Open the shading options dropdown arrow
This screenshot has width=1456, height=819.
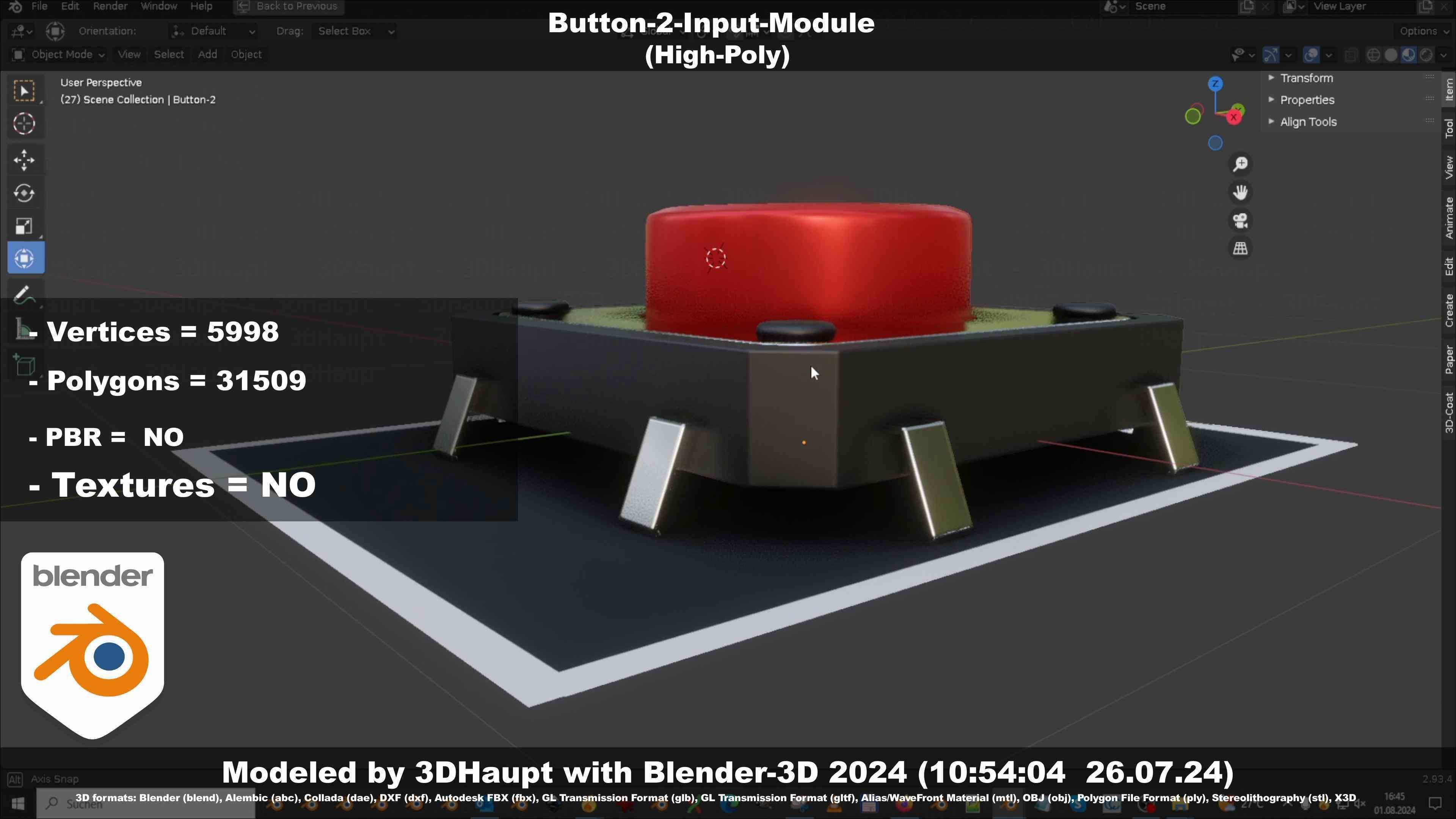pyautogui.click(x=1443, y=55)
